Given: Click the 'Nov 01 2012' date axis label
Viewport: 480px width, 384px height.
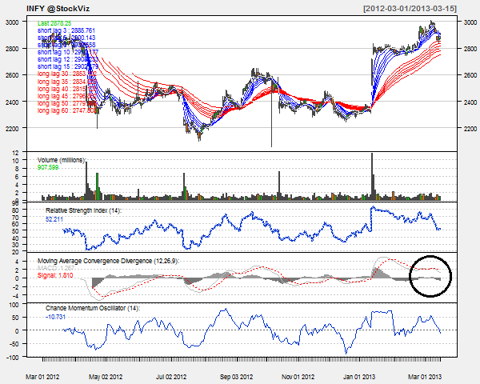Looking at the screenshot, I should click(x=298, y=377).
